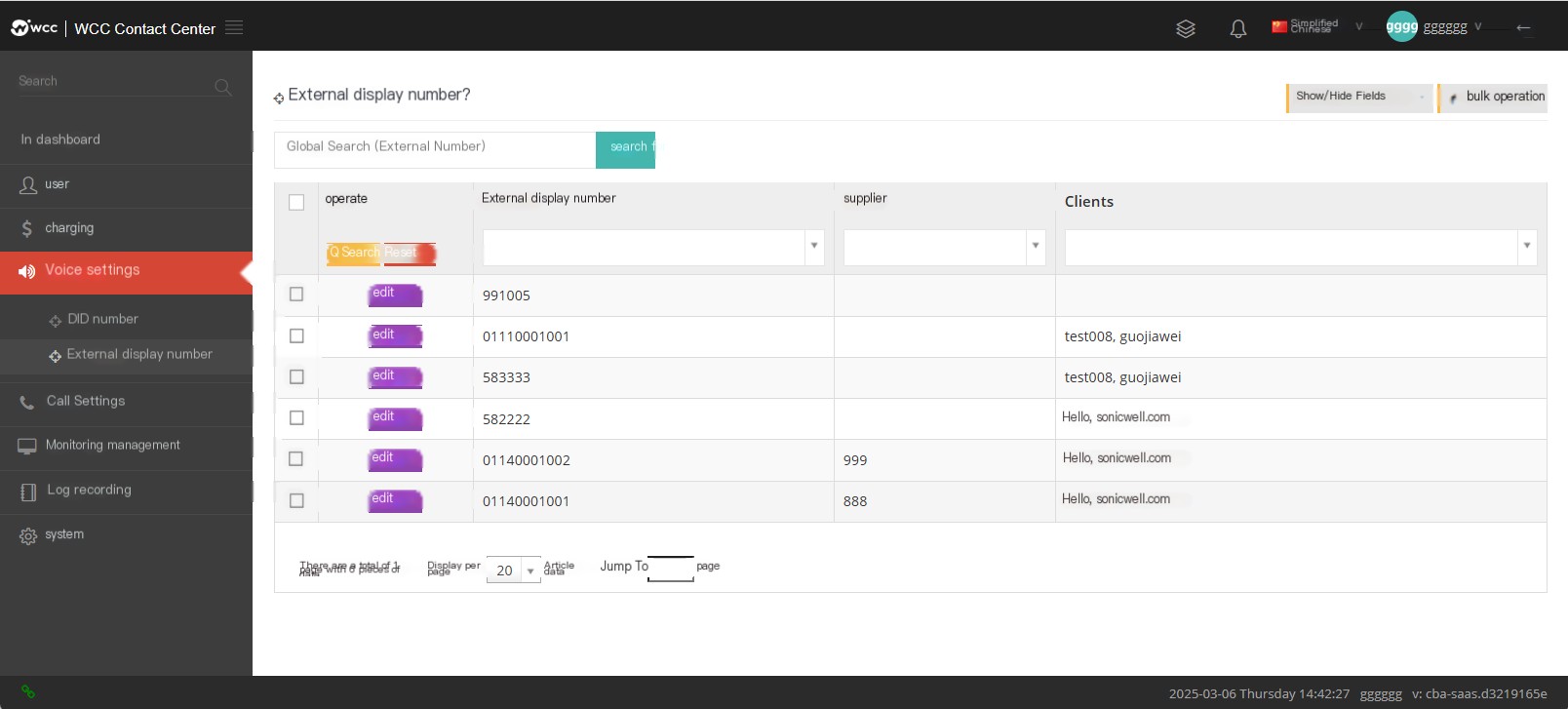Open the Show/Hide Fields dropdown

point(1360,97)
